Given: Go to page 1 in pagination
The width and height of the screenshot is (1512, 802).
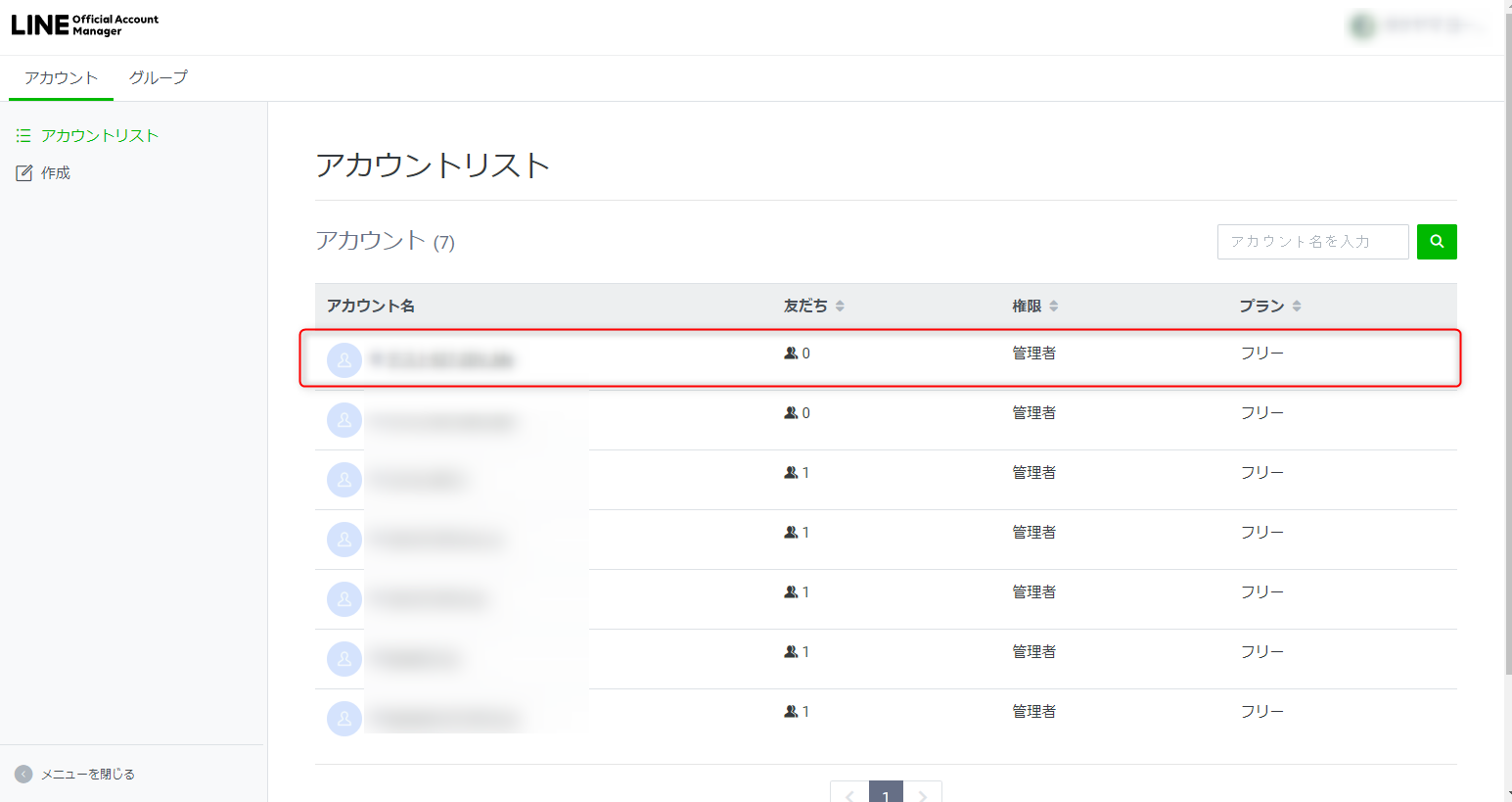Looking at the screenshot, I should tap(886, 794).
